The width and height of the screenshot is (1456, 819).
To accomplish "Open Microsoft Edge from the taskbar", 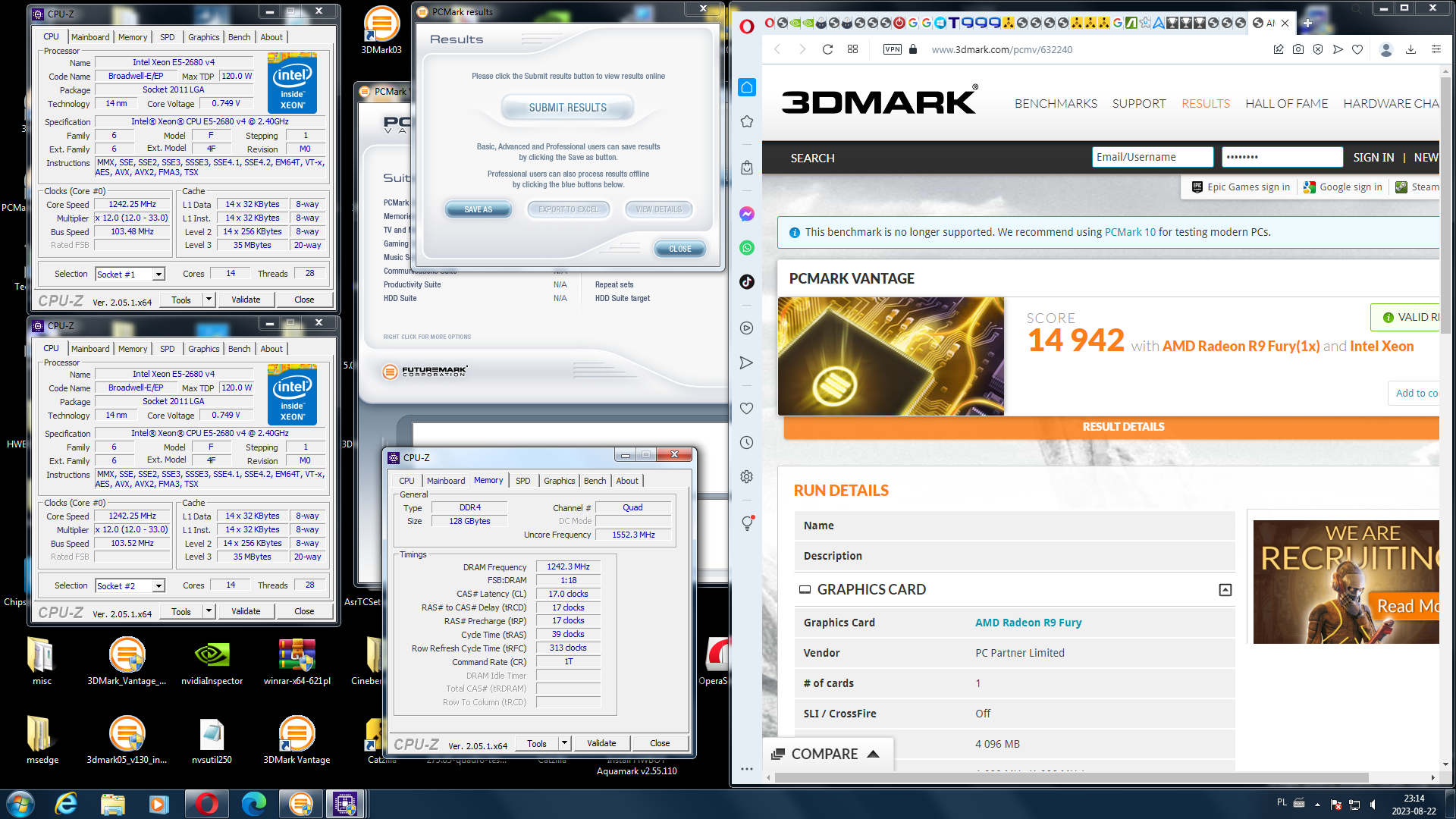I will (253, 803).
